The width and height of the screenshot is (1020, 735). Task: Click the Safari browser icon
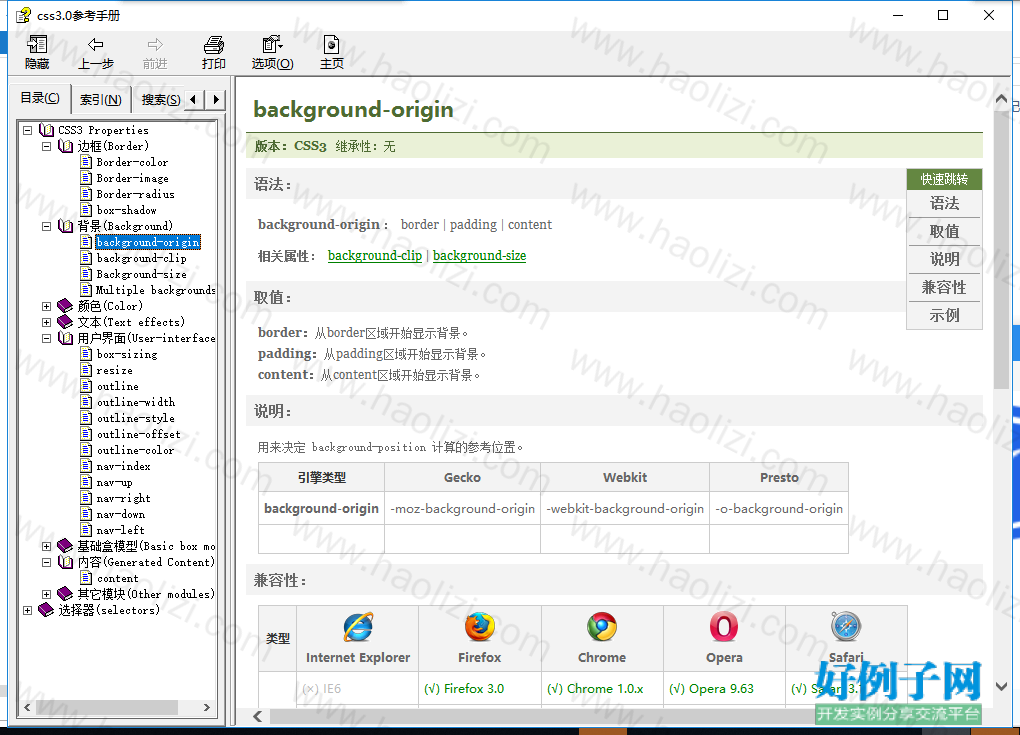click(x=846, y=627)
